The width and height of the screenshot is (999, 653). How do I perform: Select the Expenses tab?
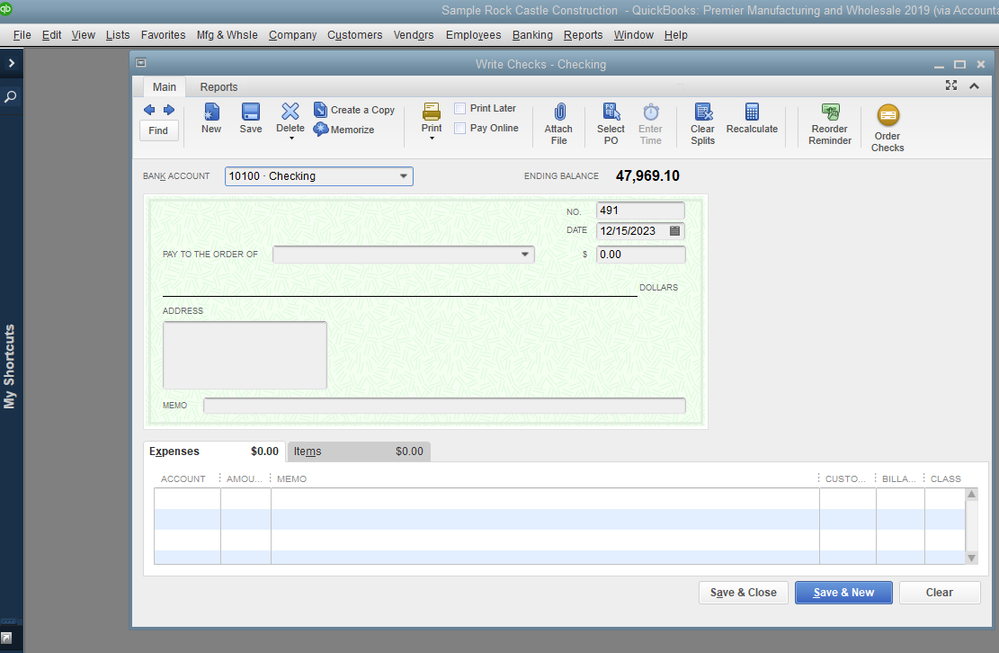pos(214,451)
